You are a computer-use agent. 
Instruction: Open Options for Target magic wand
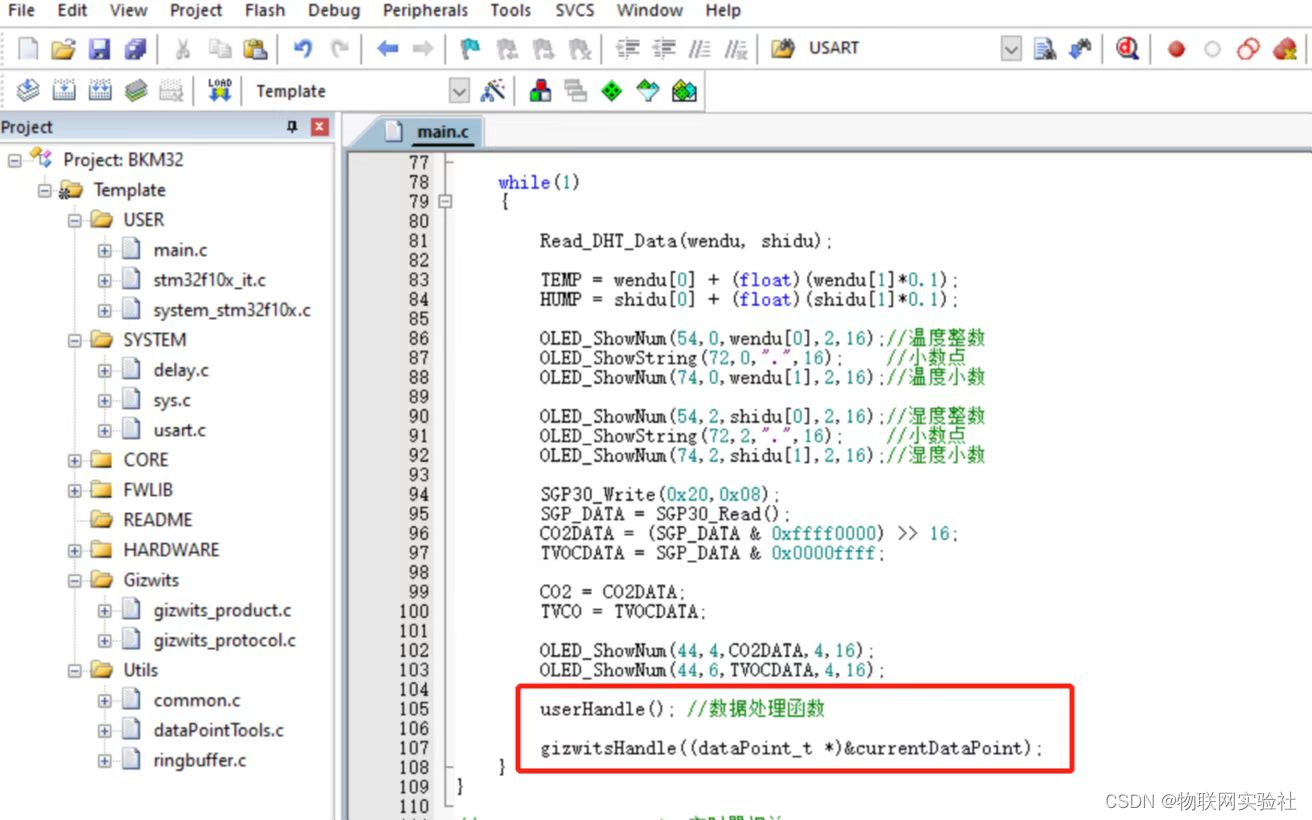click(x=492, y=91)
